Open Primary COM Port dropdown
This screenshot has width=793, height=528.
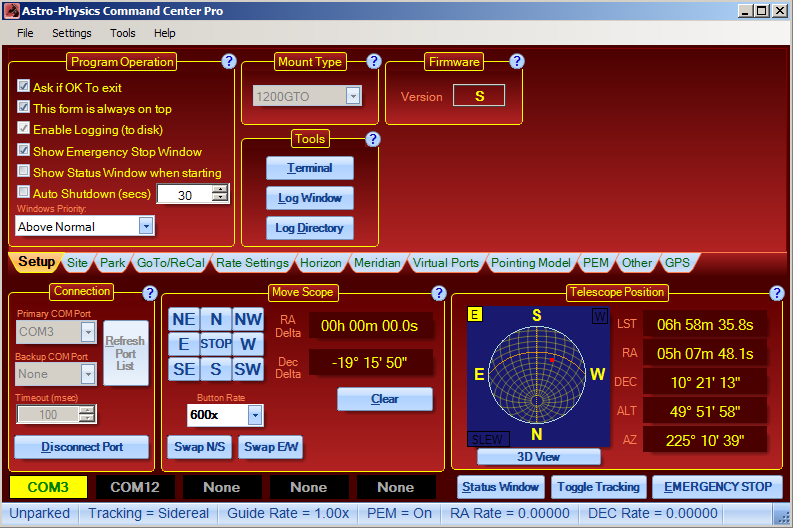tap(88, 332)
